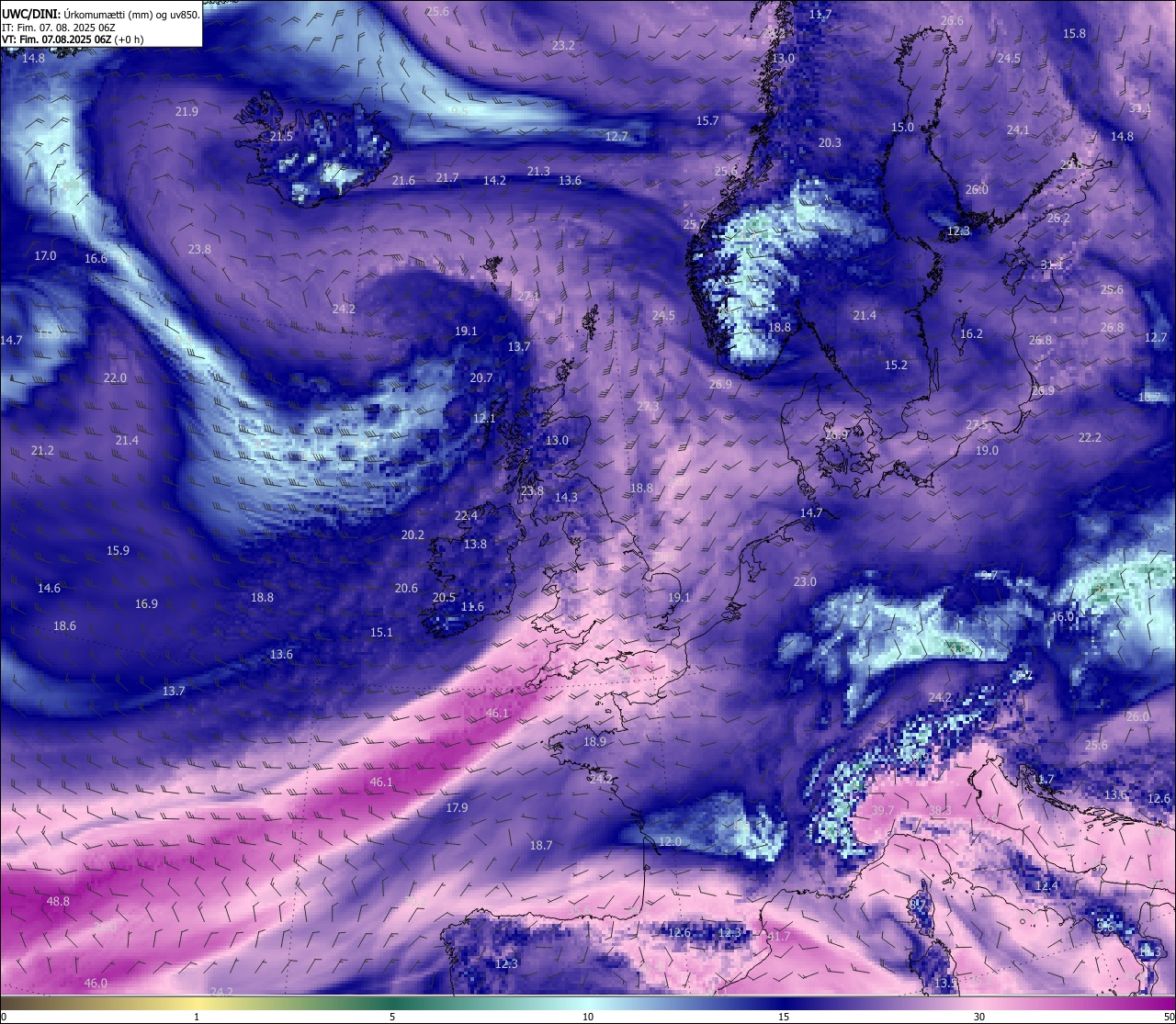The image size is (1176, 1024).
Task: Click the 22.2 value
Action: point(1090,438)
